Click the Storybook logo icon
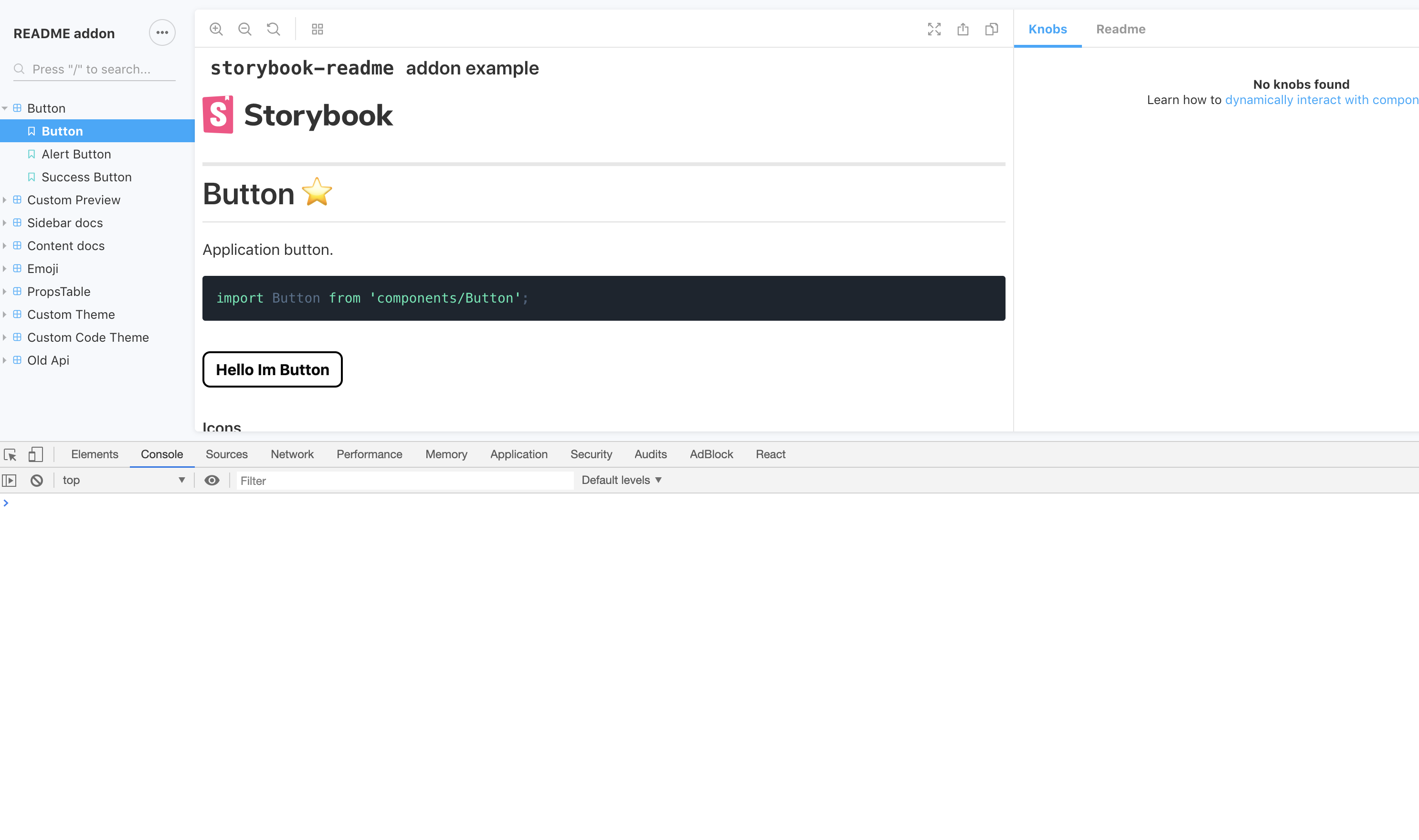Image resolution: width=1419 pixels, height=840 pixels. pos(218,115)
